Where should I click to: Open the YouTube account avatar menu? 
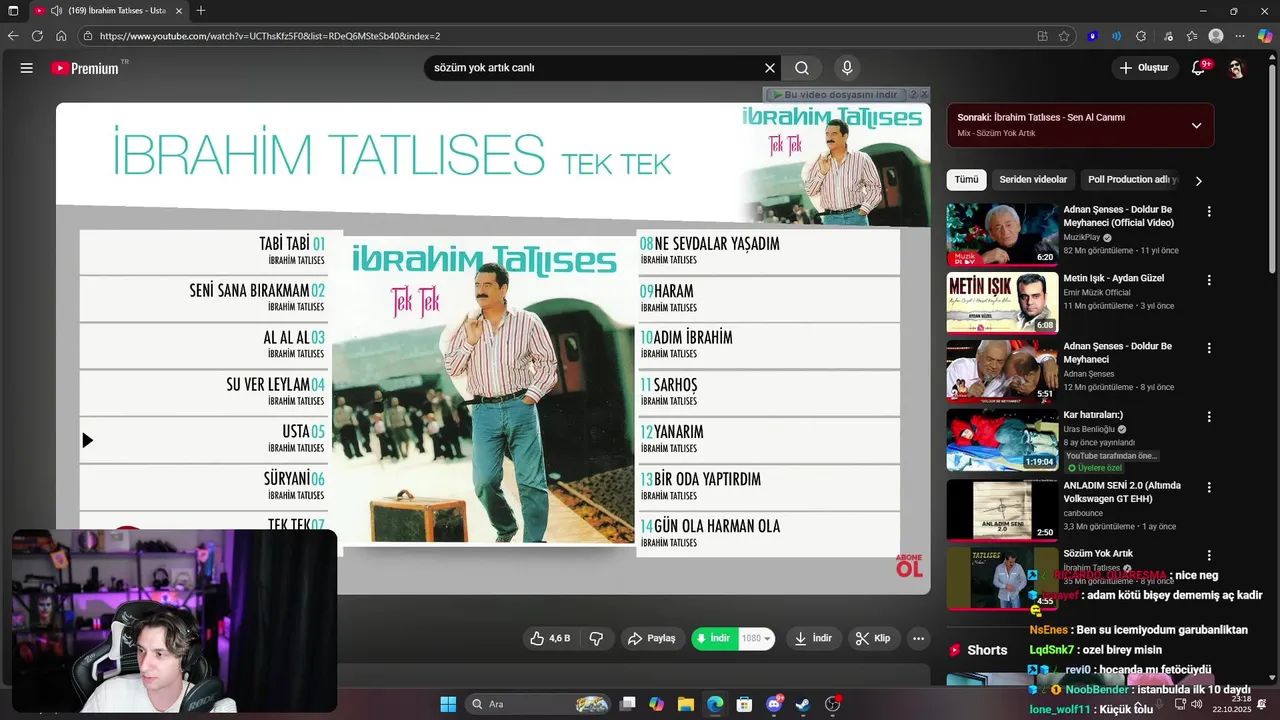[1237, 68]
